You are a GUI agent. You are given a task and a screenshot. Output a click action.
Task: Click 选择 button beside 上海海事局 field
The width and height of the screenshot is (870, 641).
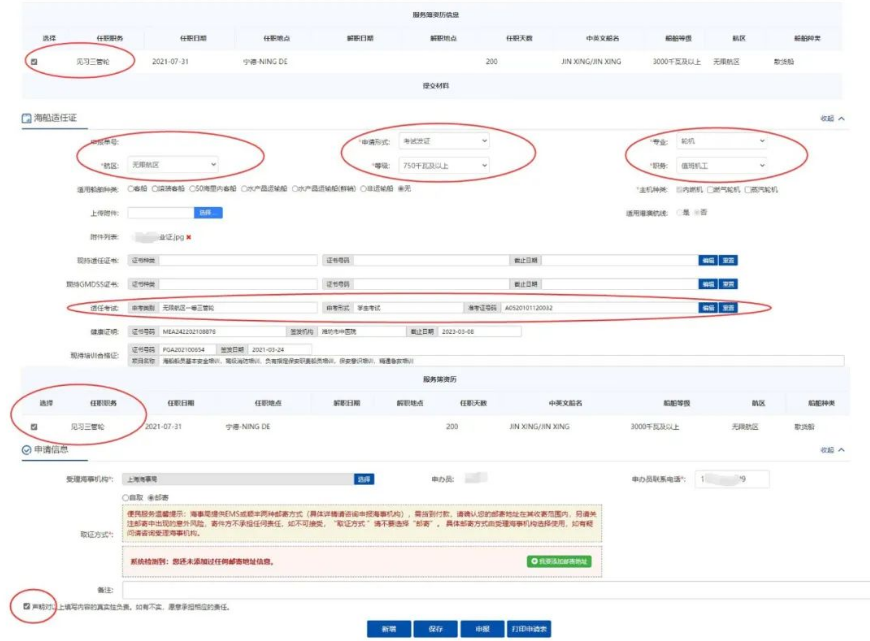click(364, 479)
